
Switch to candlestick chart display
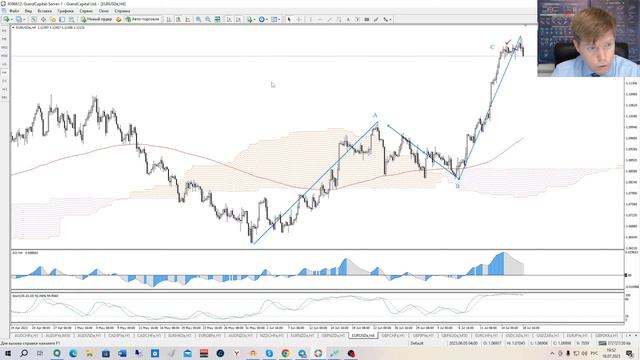(178, 19)
